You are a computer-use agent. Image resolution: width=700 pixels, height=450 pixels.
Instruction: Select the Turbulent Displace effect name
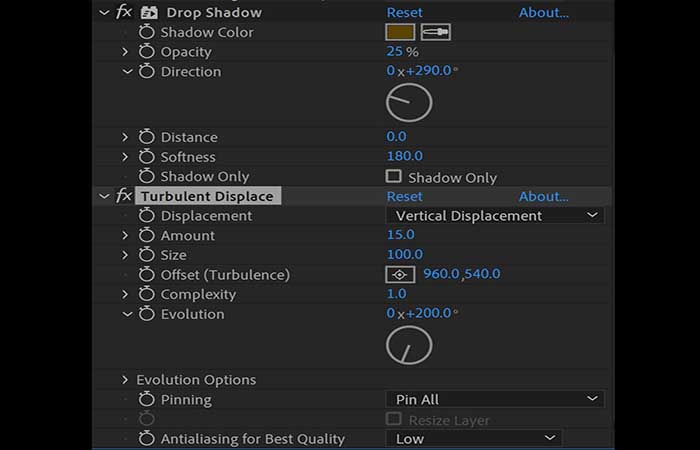click(208, 196)
